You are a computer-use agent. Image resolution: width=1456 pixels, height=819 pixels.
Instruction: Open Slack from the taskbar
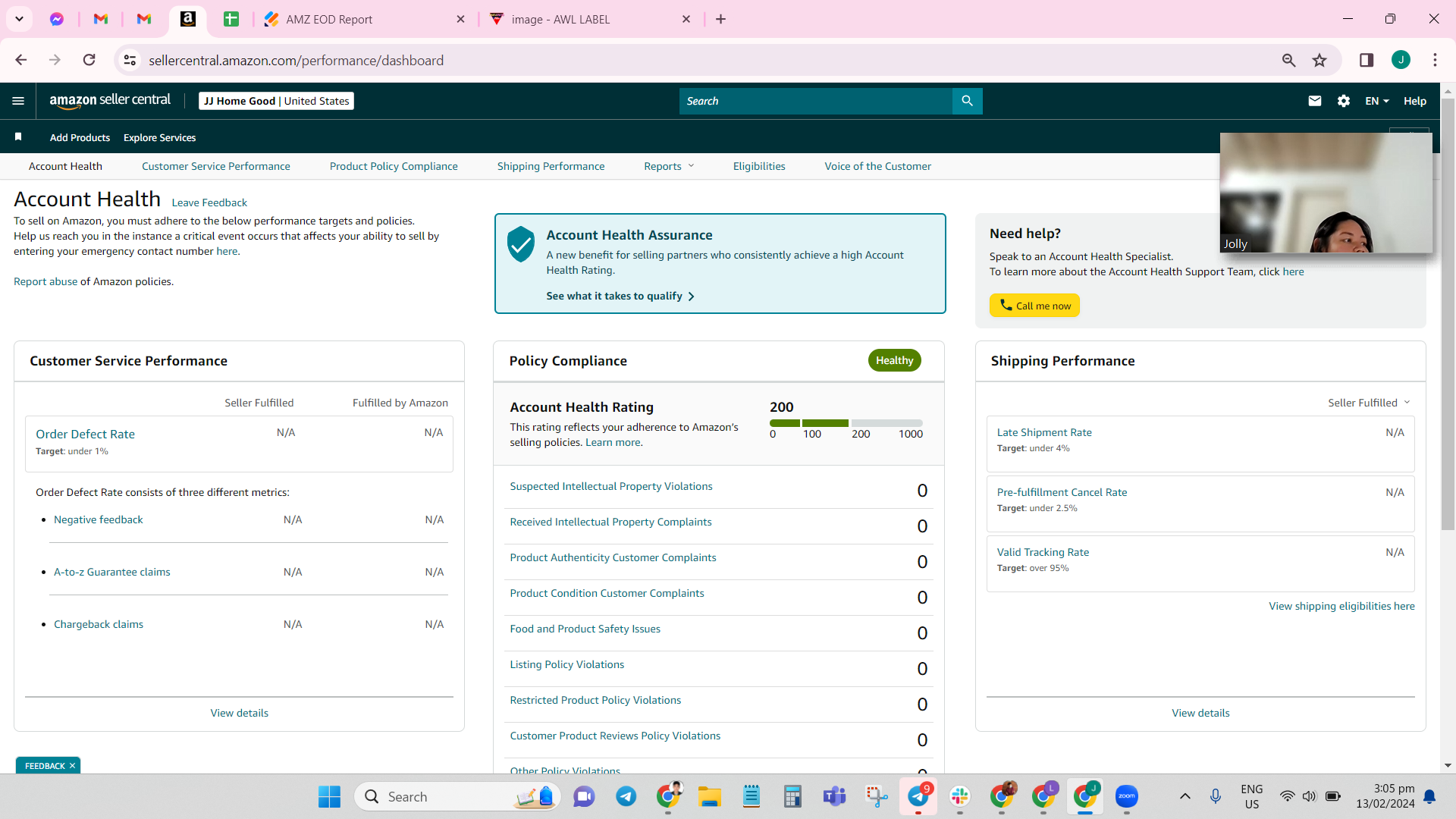pos(959,796)
